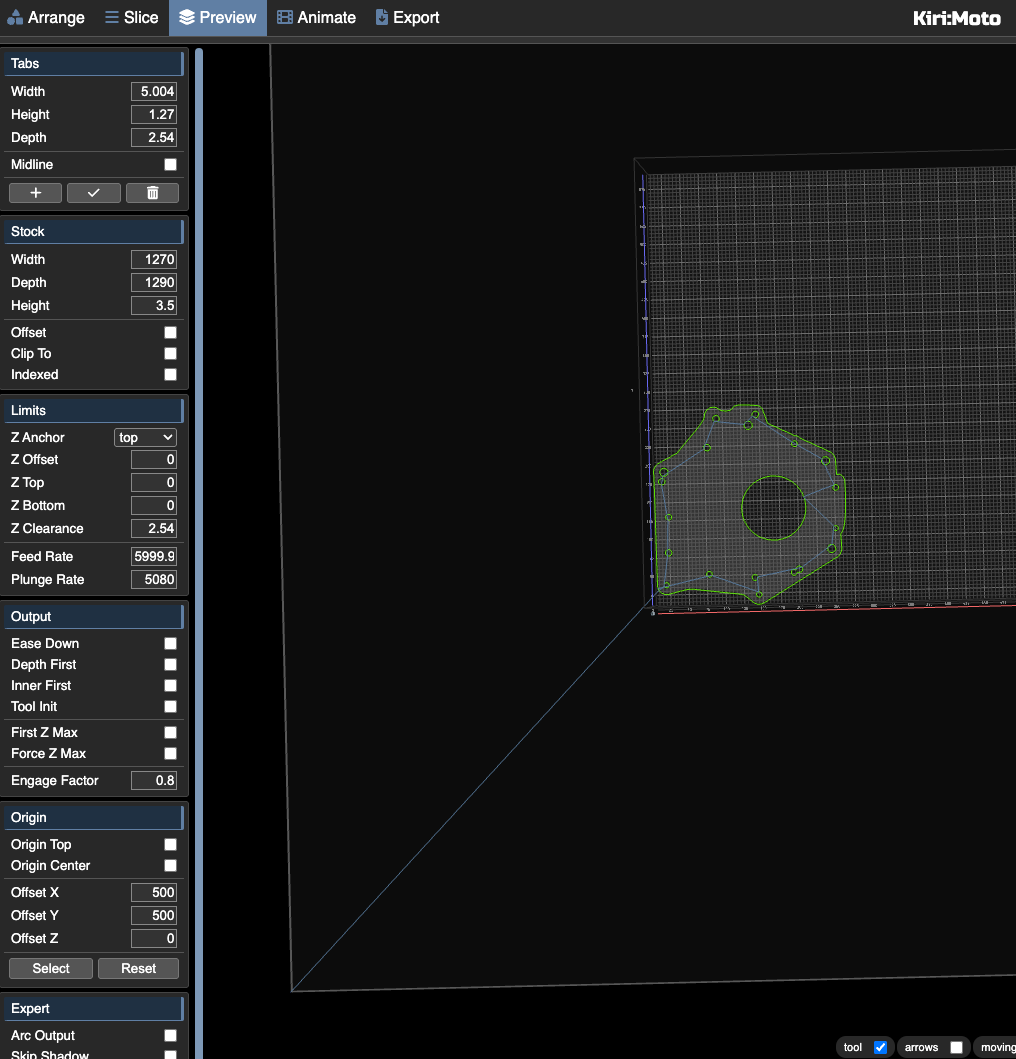
Task: Click the checkmark icon under Tabs
Action: (94, 193)
